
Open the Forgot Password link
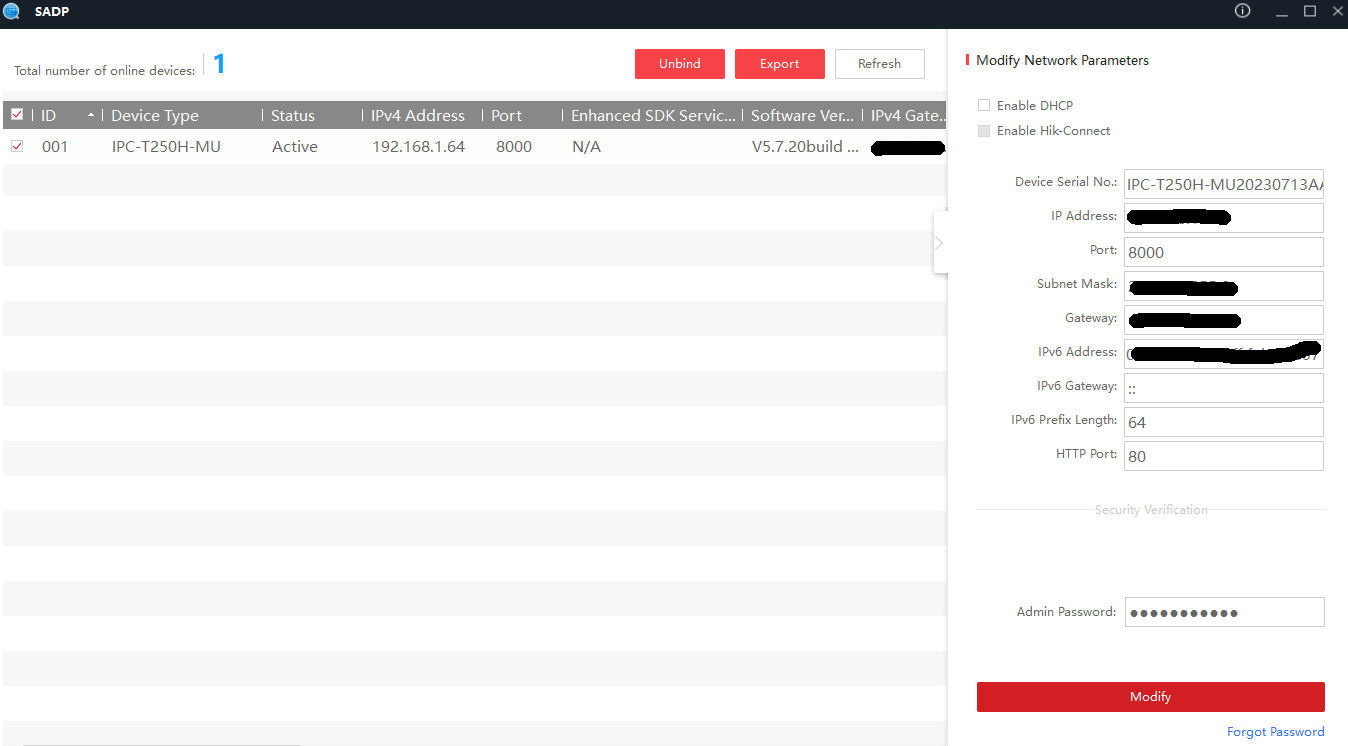pos(1275,732)
